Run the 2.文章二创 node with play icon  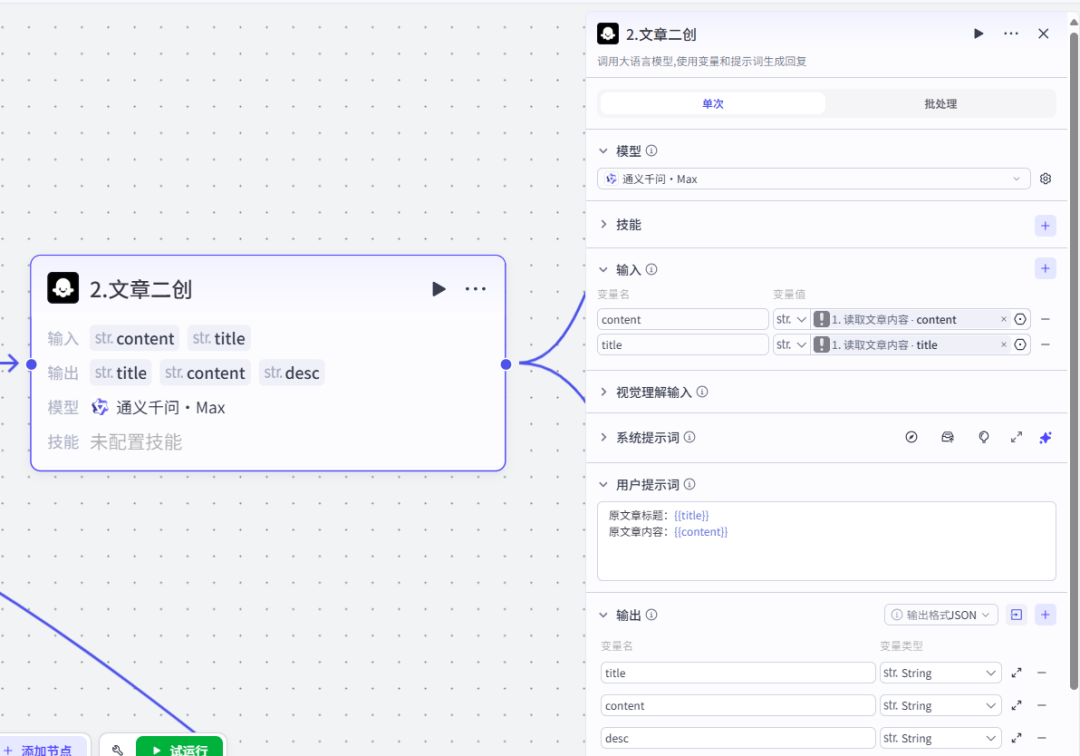978,33
